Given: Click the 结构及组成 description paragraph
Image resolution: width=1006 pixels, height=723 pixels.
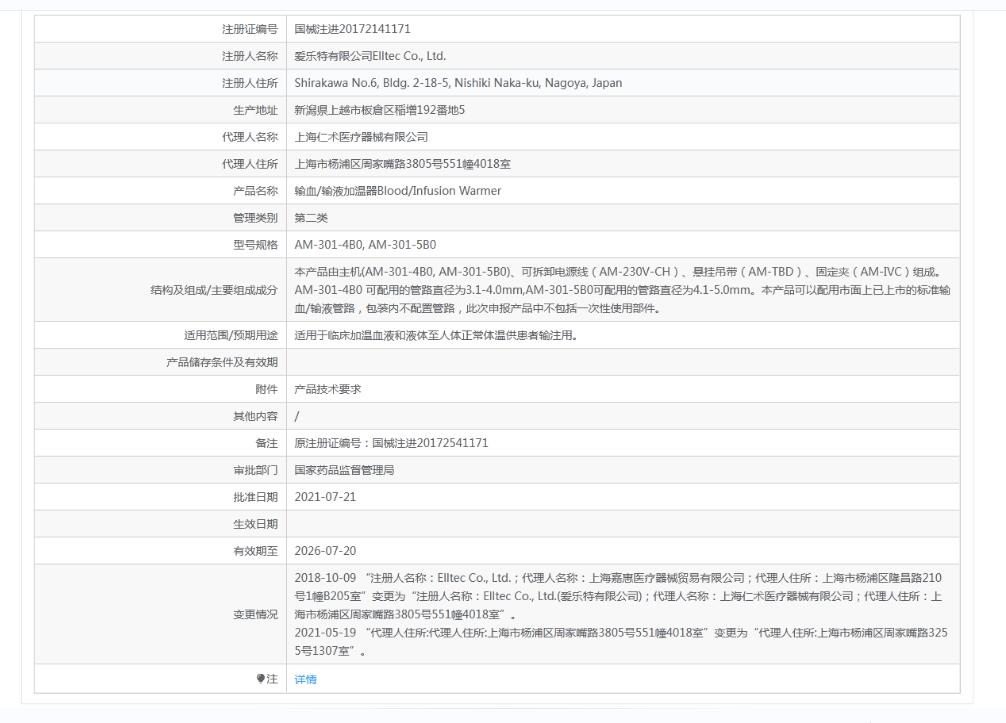Looking at the screenshot, I should click(x=622, y=290).
